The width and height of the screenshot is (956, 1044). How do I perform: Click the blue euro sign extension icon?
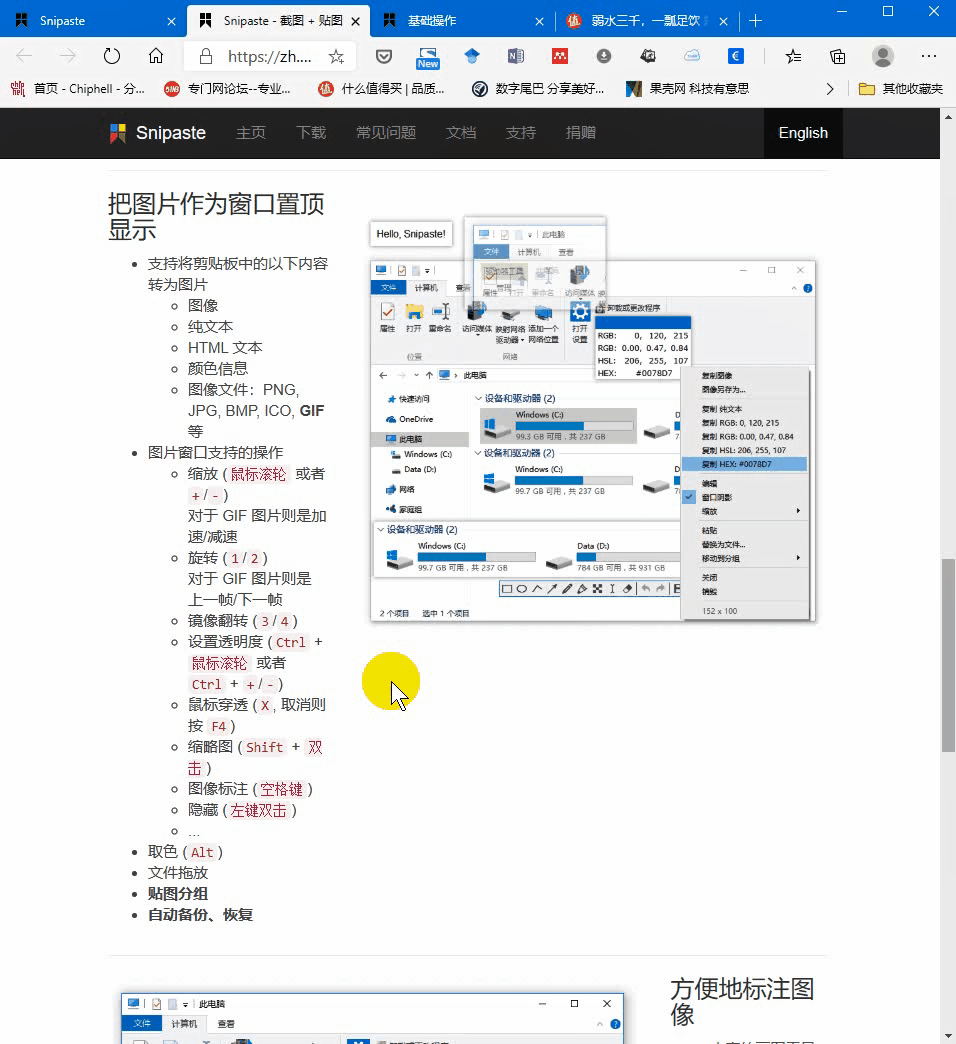[x=736, y=56]
